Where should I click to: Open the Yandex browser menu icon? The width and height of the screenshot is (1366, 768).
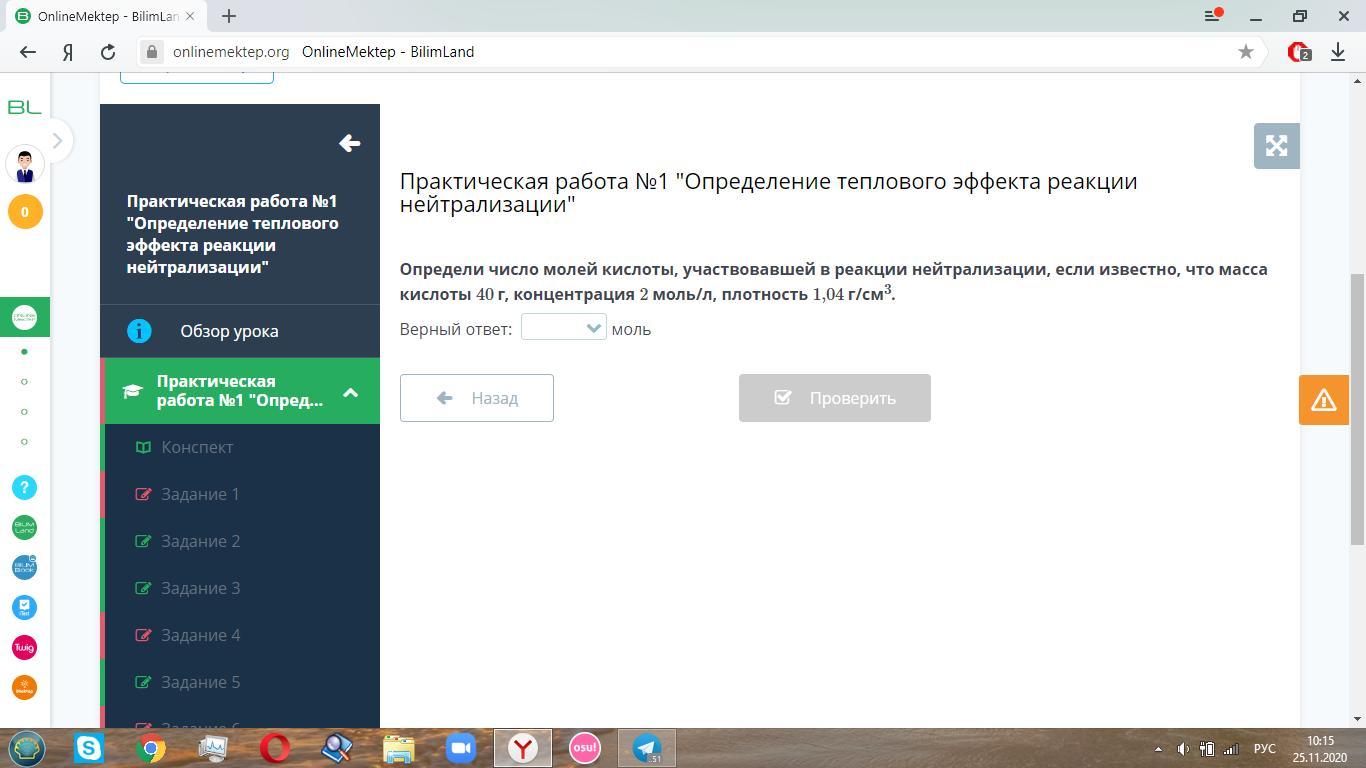click(x=1214, y=15)
